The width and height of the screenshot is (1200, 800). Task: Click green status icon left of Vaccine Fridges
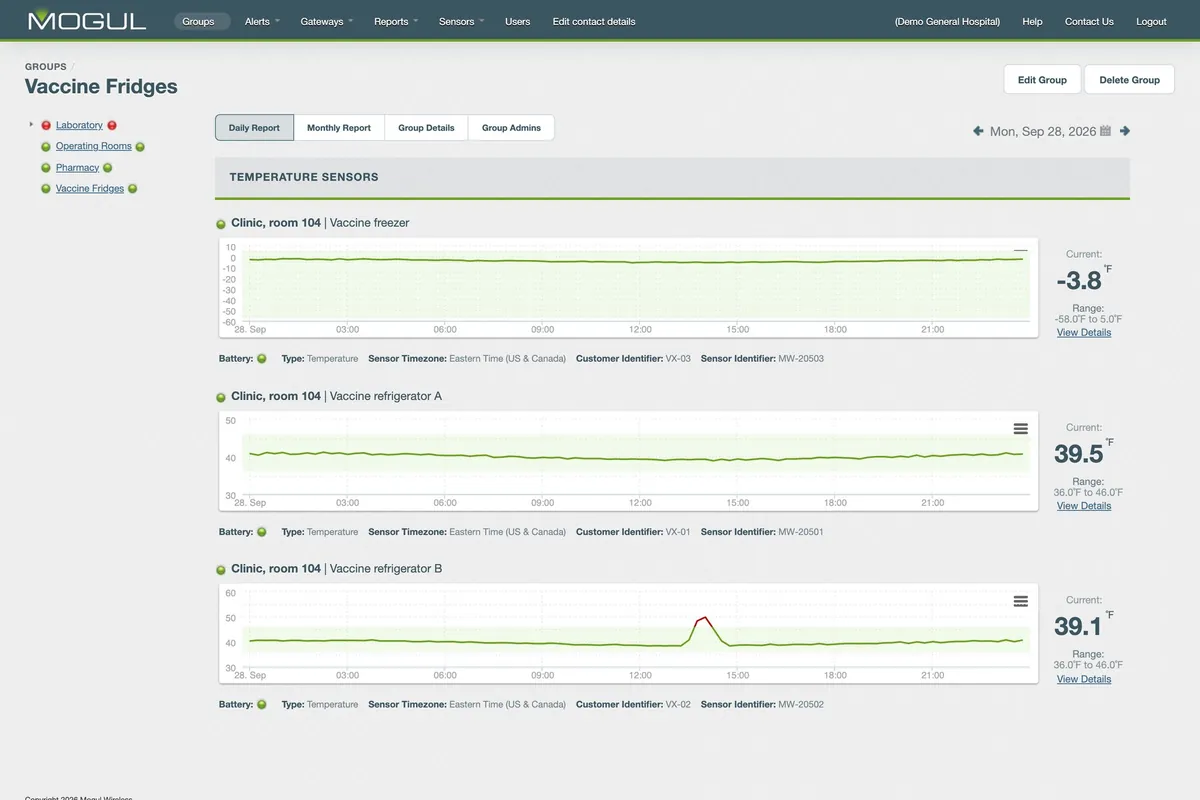(46, 189)
